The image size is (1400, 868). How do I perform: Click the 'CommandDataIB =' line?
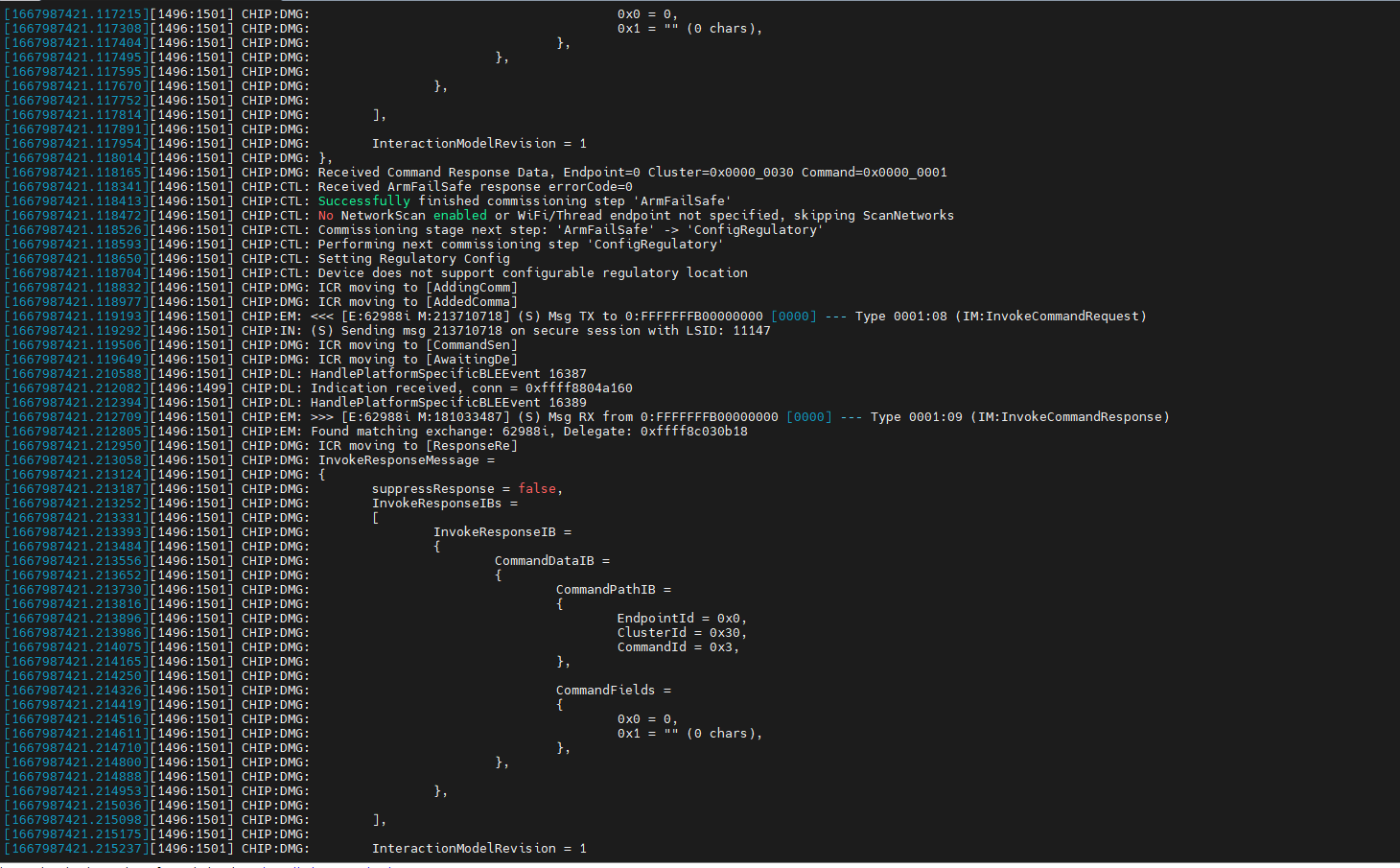[552, 561]
